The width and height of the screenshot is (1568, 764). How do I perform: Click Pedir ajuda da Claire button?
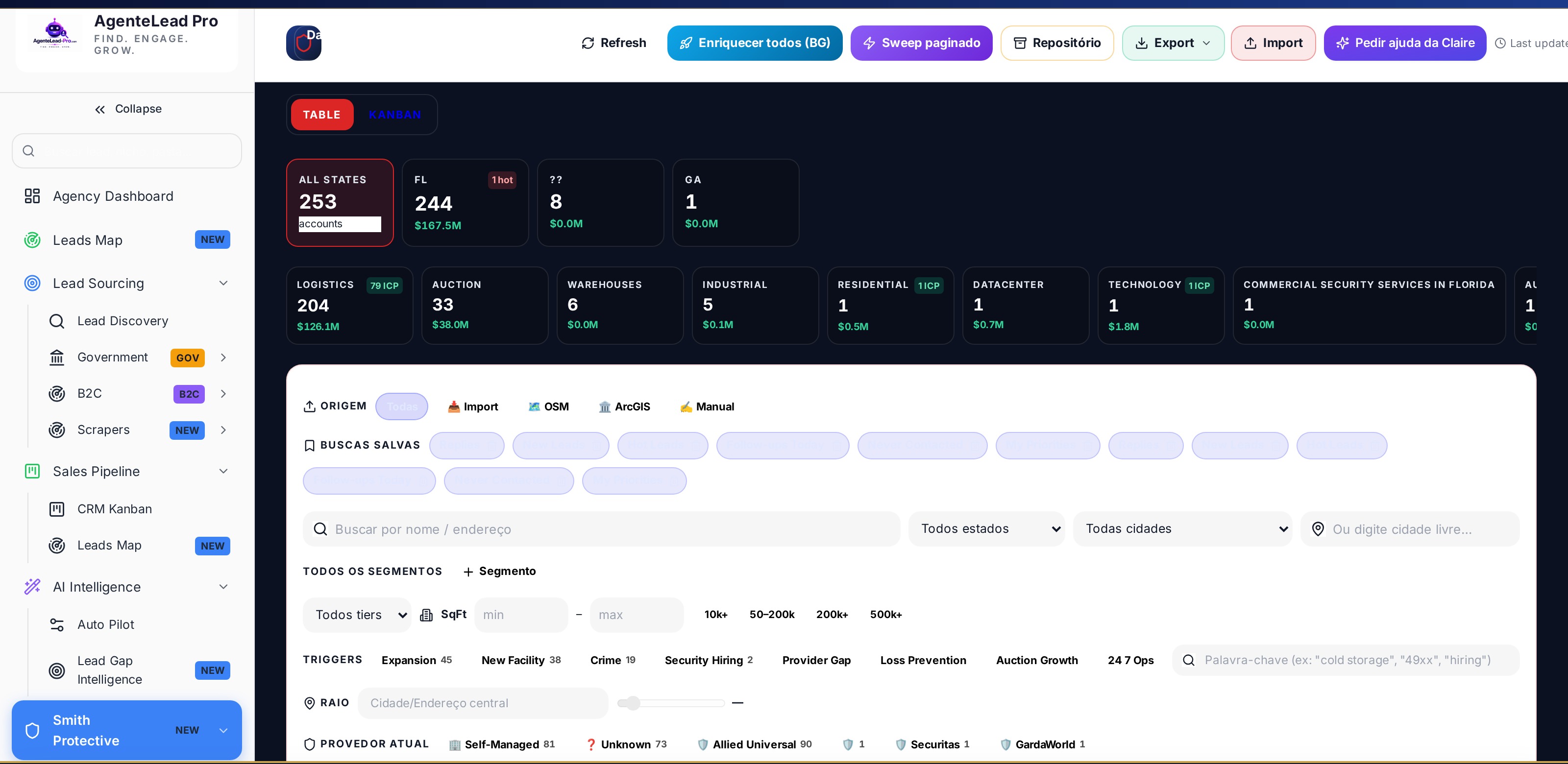point(1405,43)
